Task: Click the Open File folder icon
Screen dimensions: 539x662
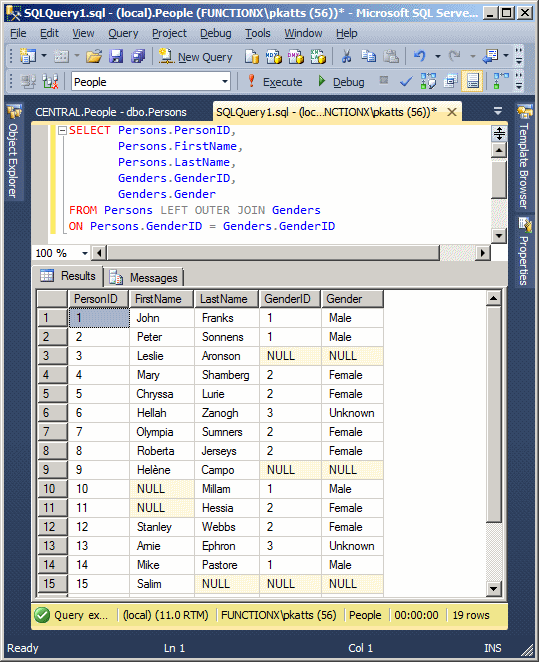Action: click(x=94, y=56)
